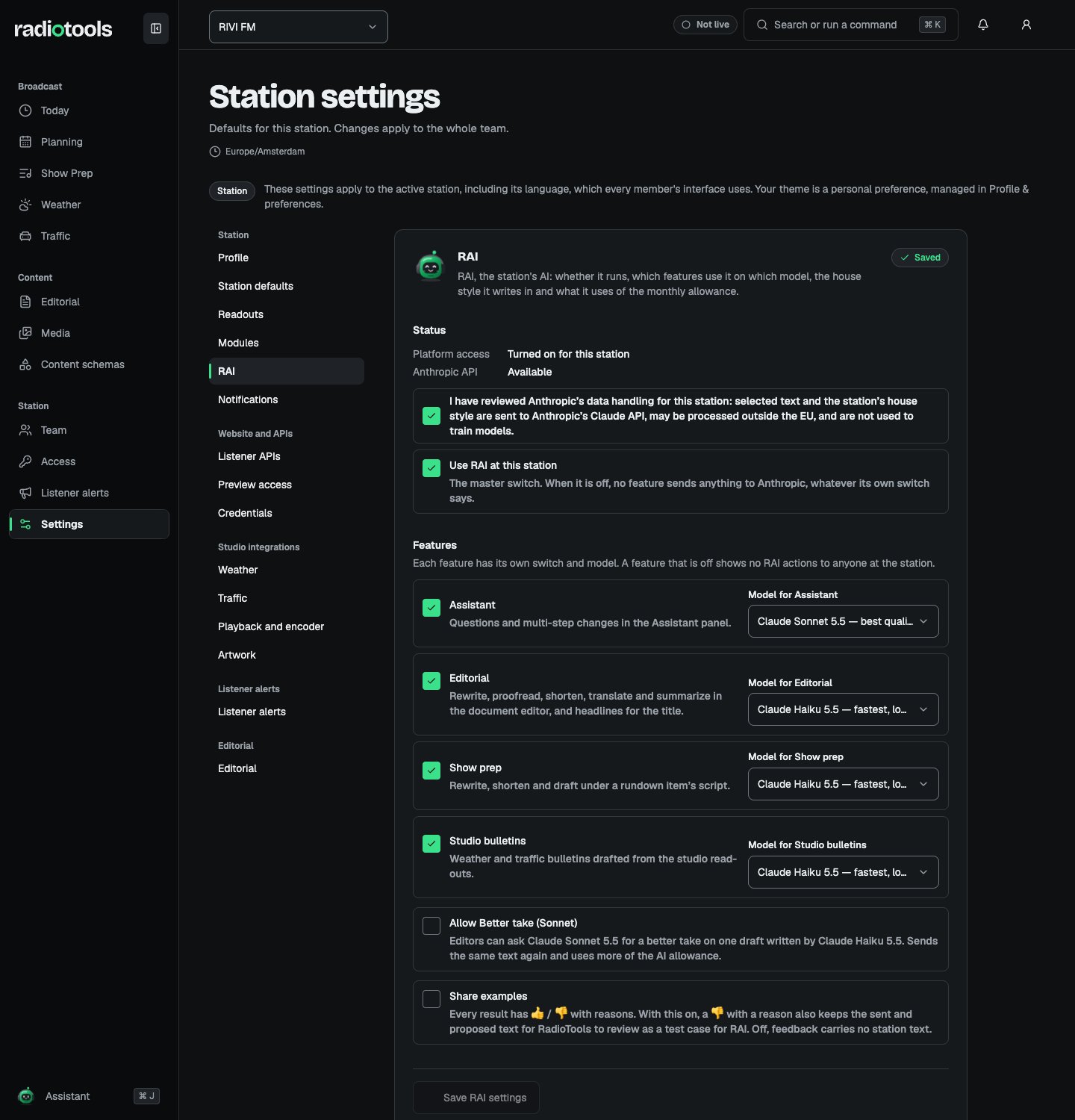Click the Save RAI settings button
This screenshot has height=1120, width=1075.
point(476,1098)
